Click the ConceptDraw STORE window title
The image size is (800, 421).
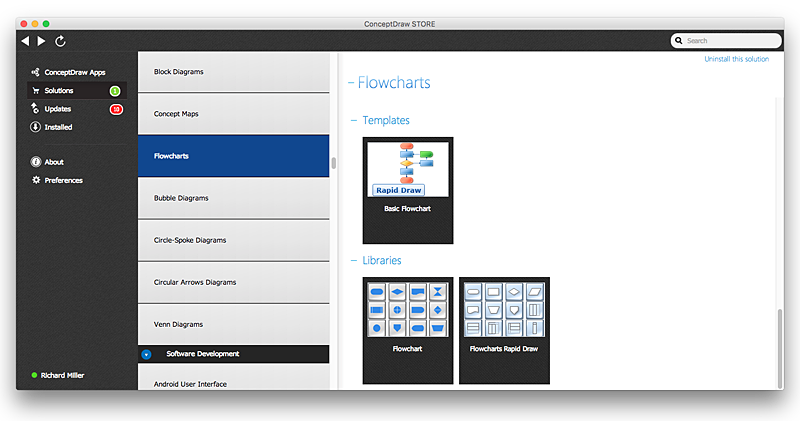pos(399,24)
